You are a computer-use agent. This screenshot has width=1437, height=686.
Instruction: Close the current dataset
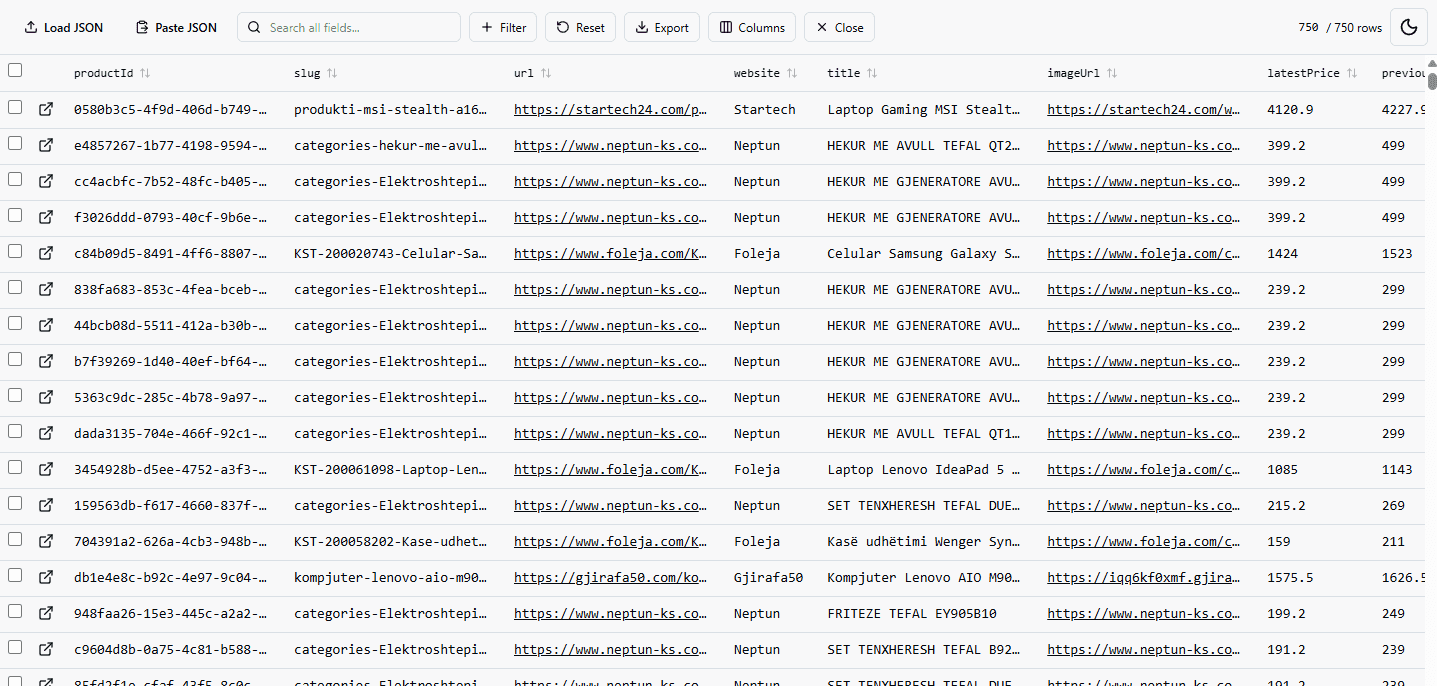(x=839, y=27)
